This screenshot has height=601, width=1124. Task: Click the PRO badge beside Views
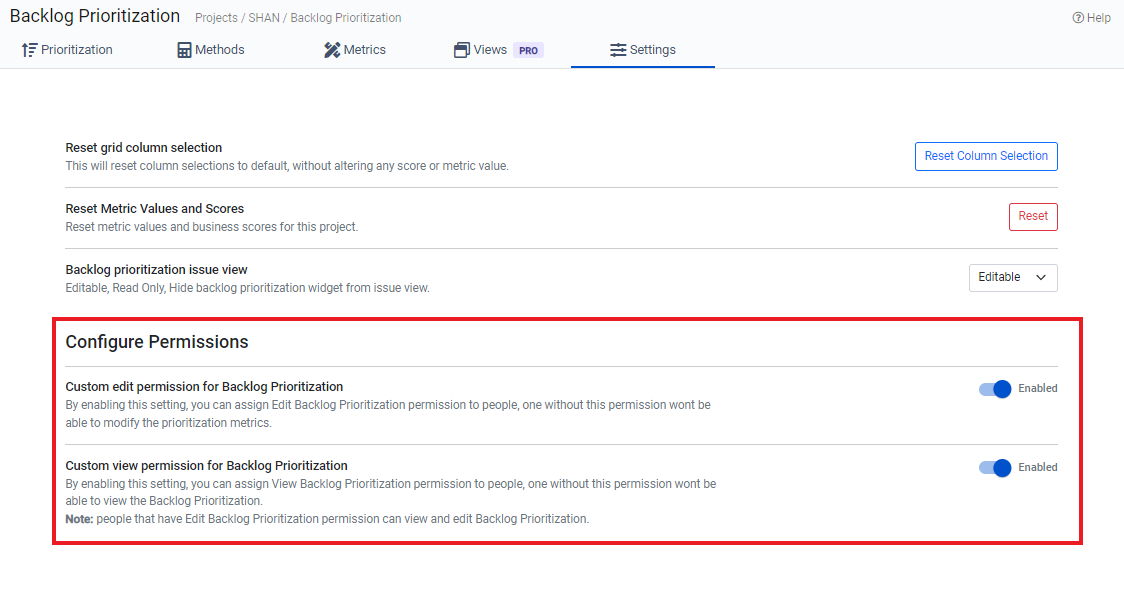point(529,50)
